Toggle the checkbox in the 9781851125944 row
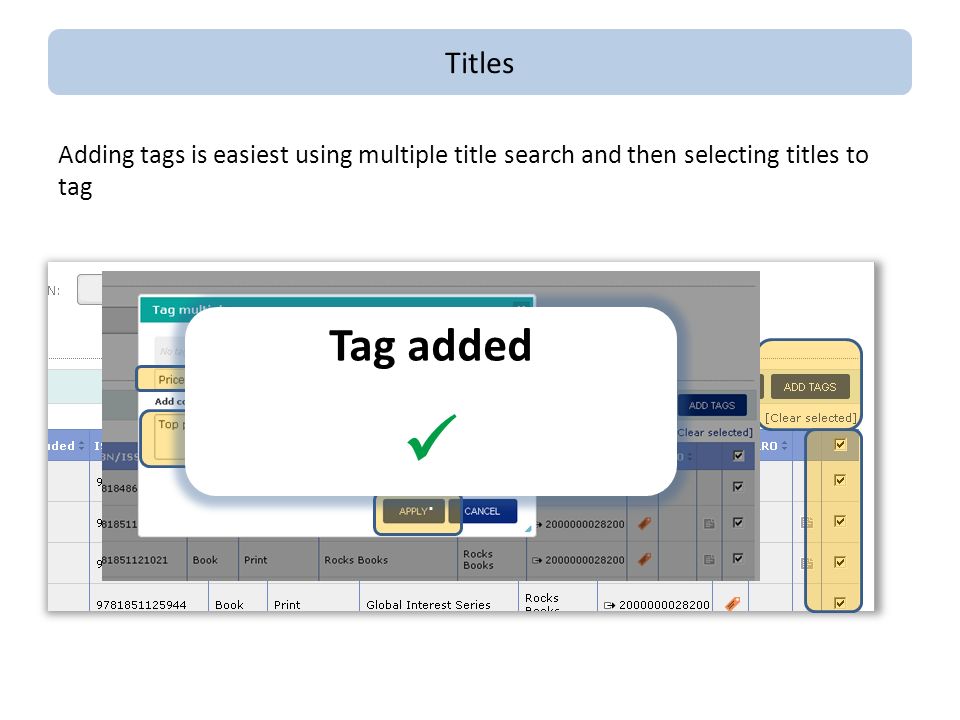Viewport: 960px width, 720px height. pyautogui.click(x=840, y=603)
